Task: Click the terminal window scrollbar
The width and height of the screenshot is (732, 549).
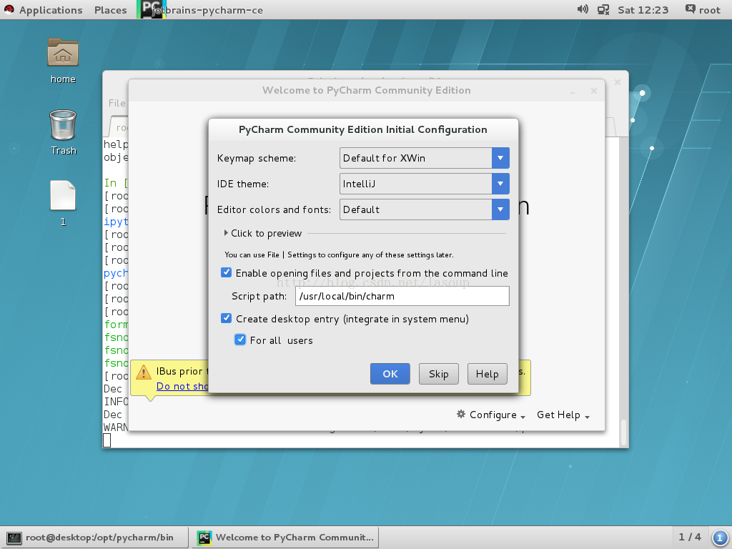Action: tap(623, 434)
